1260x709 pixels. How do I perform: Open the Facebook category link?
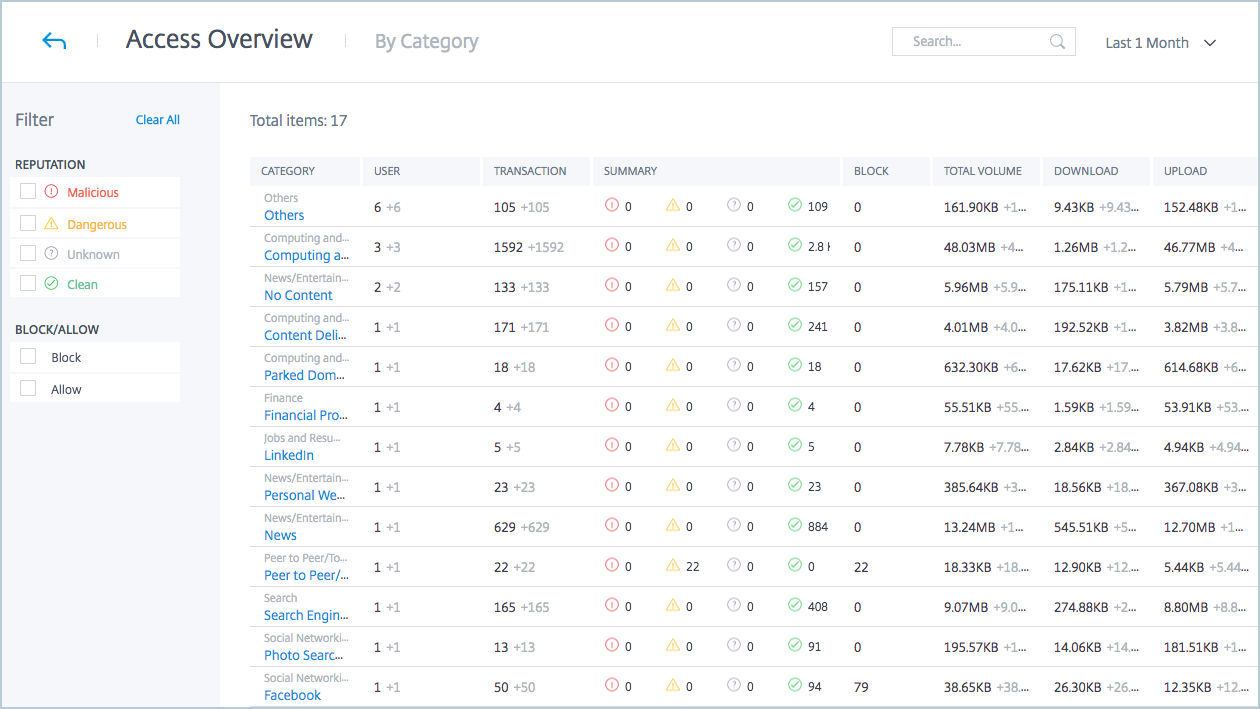[x=292, y=695]
